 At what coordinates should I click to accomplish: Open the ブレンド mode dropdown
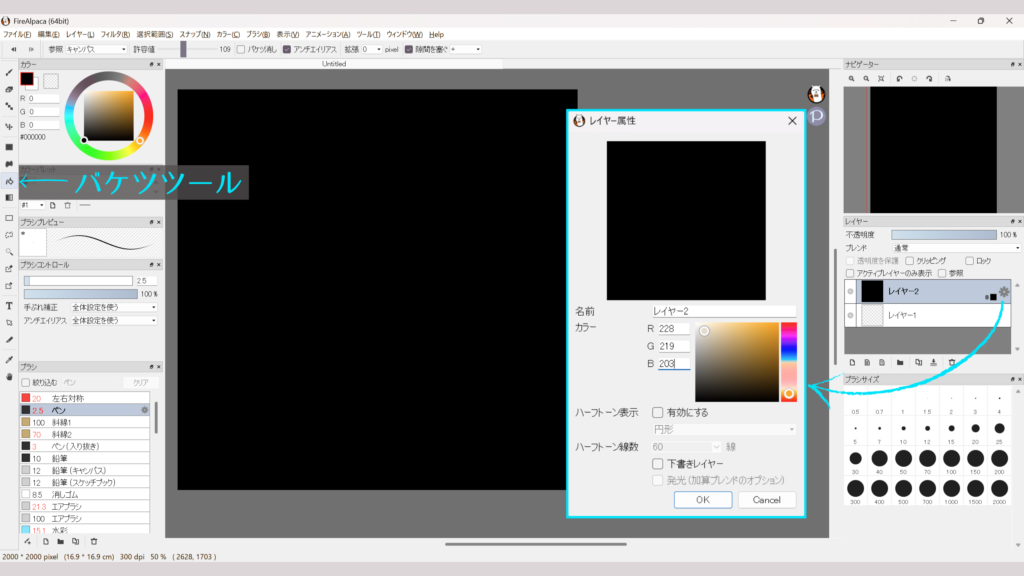(x=956, y=247)
